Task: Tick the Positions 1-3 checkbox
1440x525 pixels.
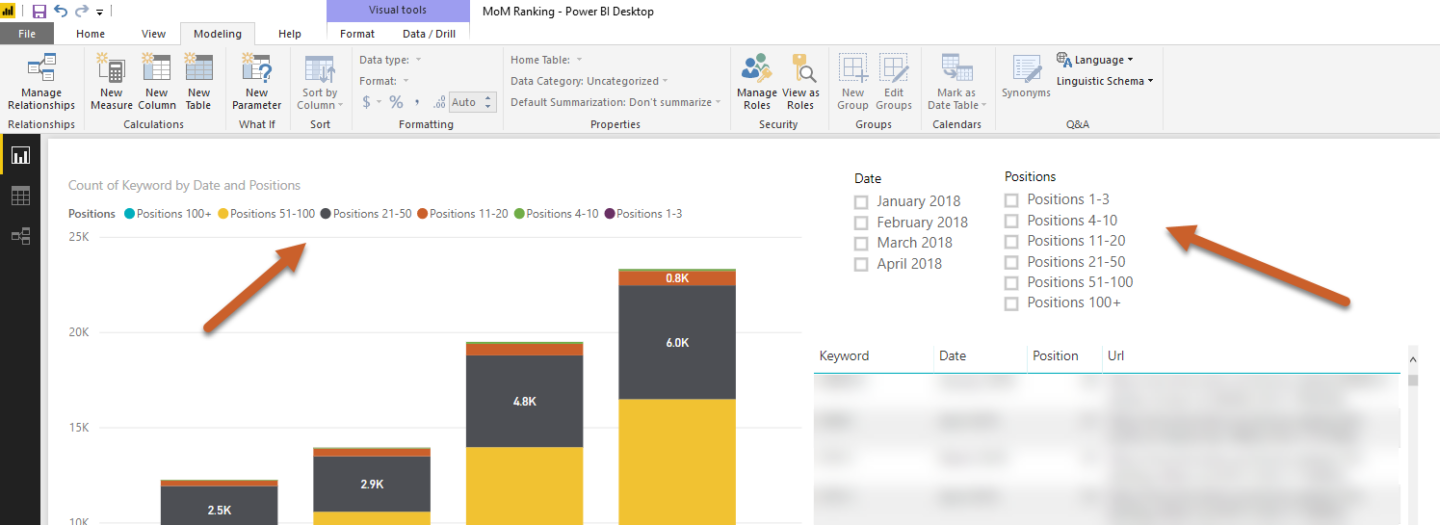Action: (x=1011, y=200)
